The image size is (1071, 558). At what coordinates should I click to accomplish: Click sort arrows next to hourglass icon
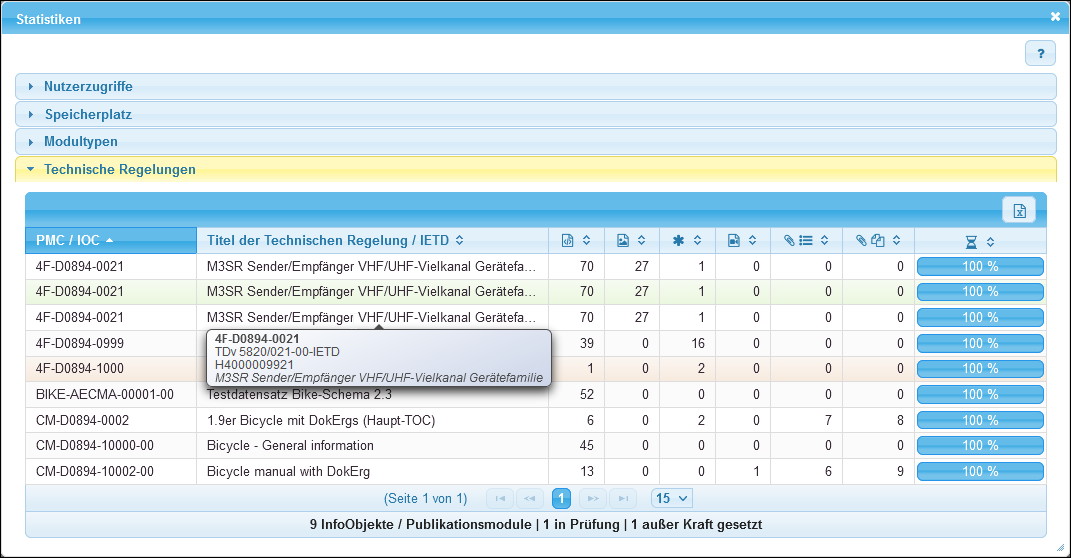990,242
